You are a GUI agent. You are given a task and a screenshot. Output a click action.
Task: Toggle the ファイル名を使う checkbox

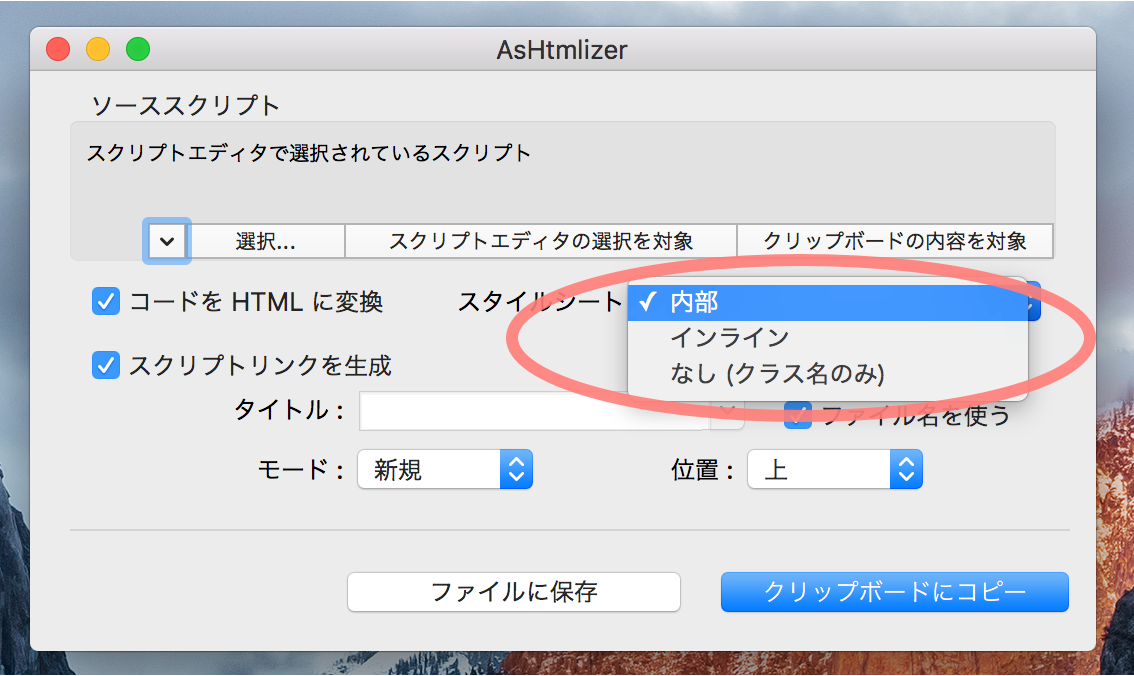click(797, 415)
